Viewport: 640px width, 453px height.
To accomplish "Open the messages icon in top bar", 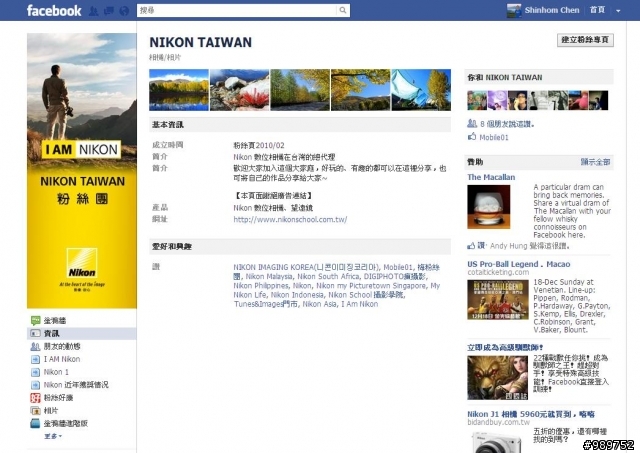I will [109, 11].
